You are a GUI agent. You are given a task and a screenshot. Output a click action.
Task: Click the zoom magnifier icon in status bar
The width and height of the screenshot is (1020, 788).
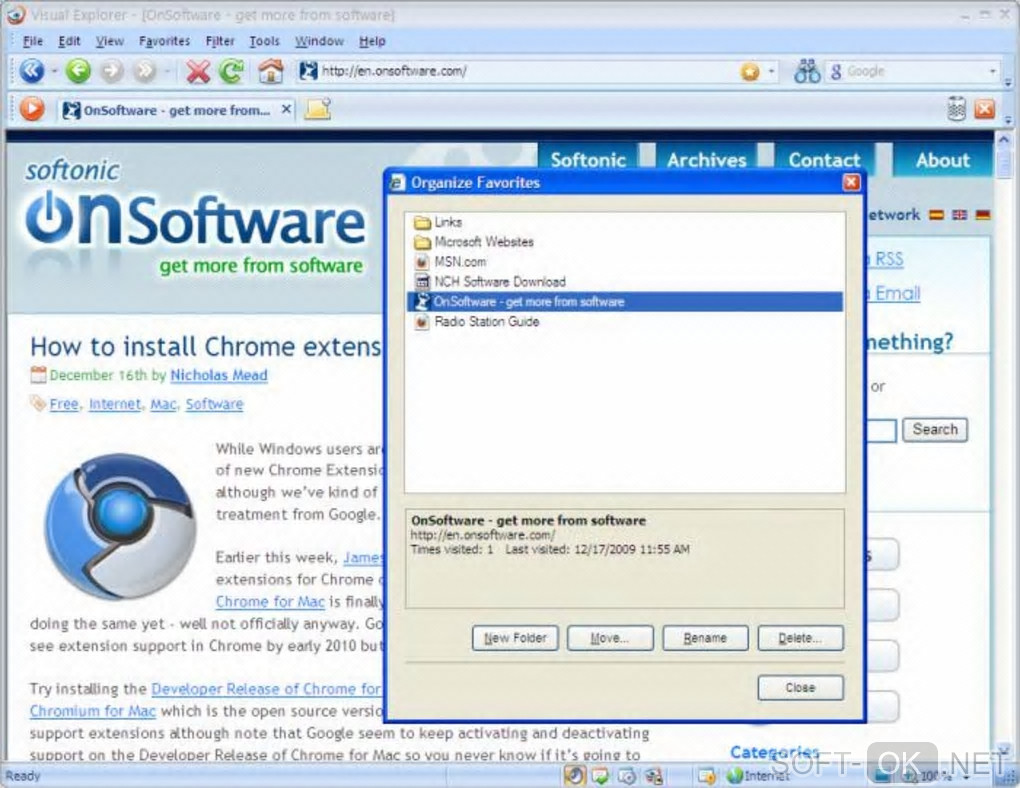911,776
